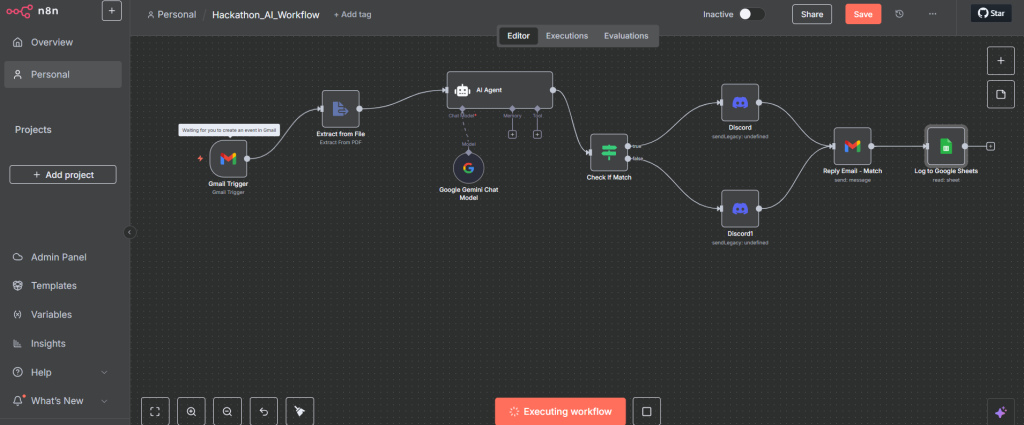The image size is (1024, 425).
Task: Expand the What's New section
Action: [105, 401]
